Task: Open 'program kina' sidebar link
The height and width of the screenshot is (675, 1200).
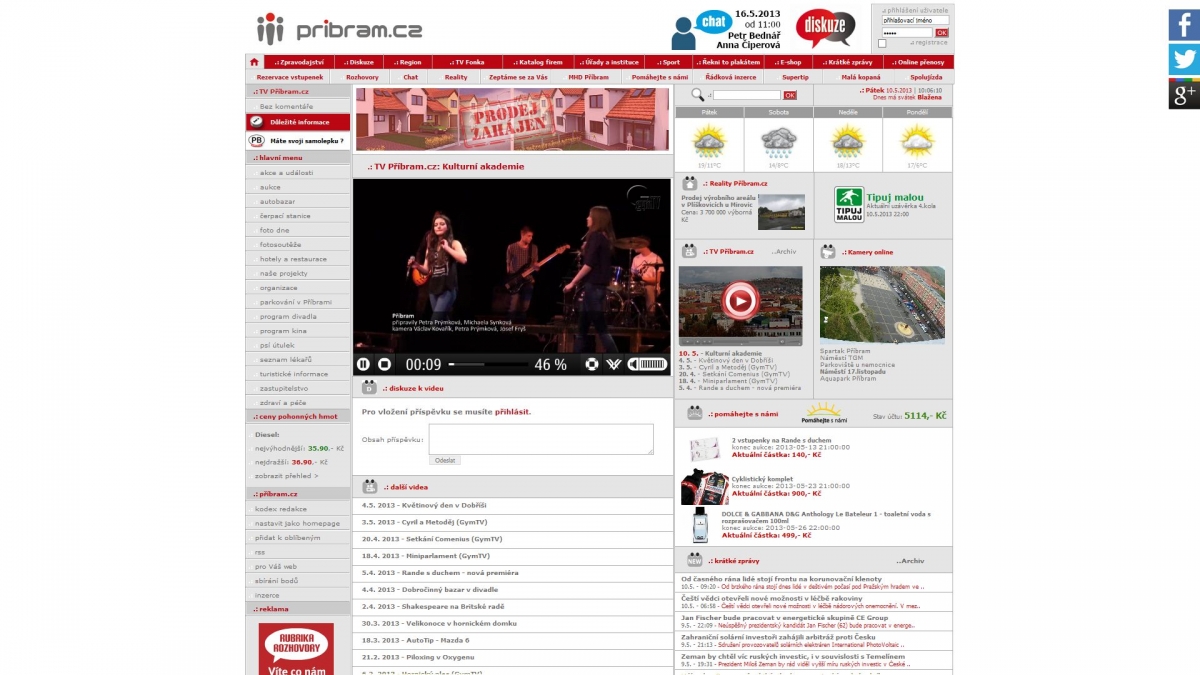Action: (x=283, y=331)
